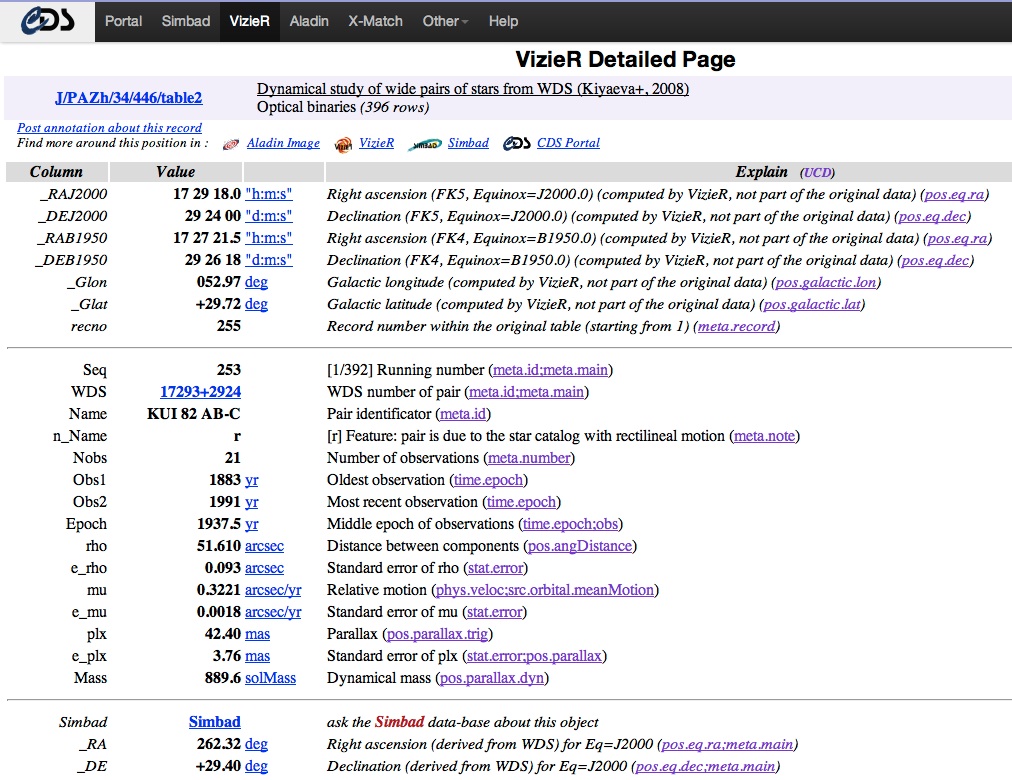
Task: Click Post annotation about this record
Action: pos(109,128)
